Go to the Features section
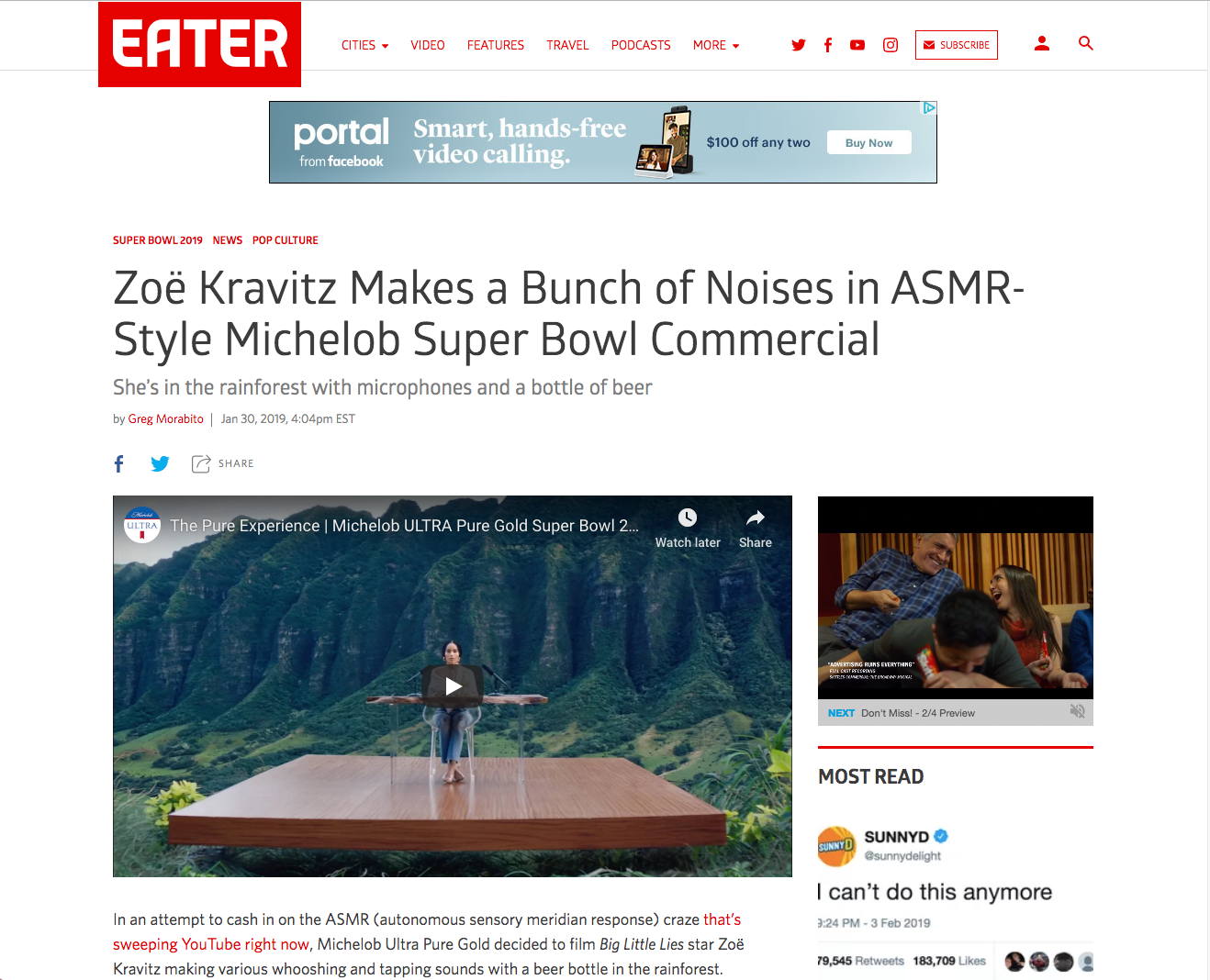The width and height of the screenshot is (1210, 980). click(496, 45)
